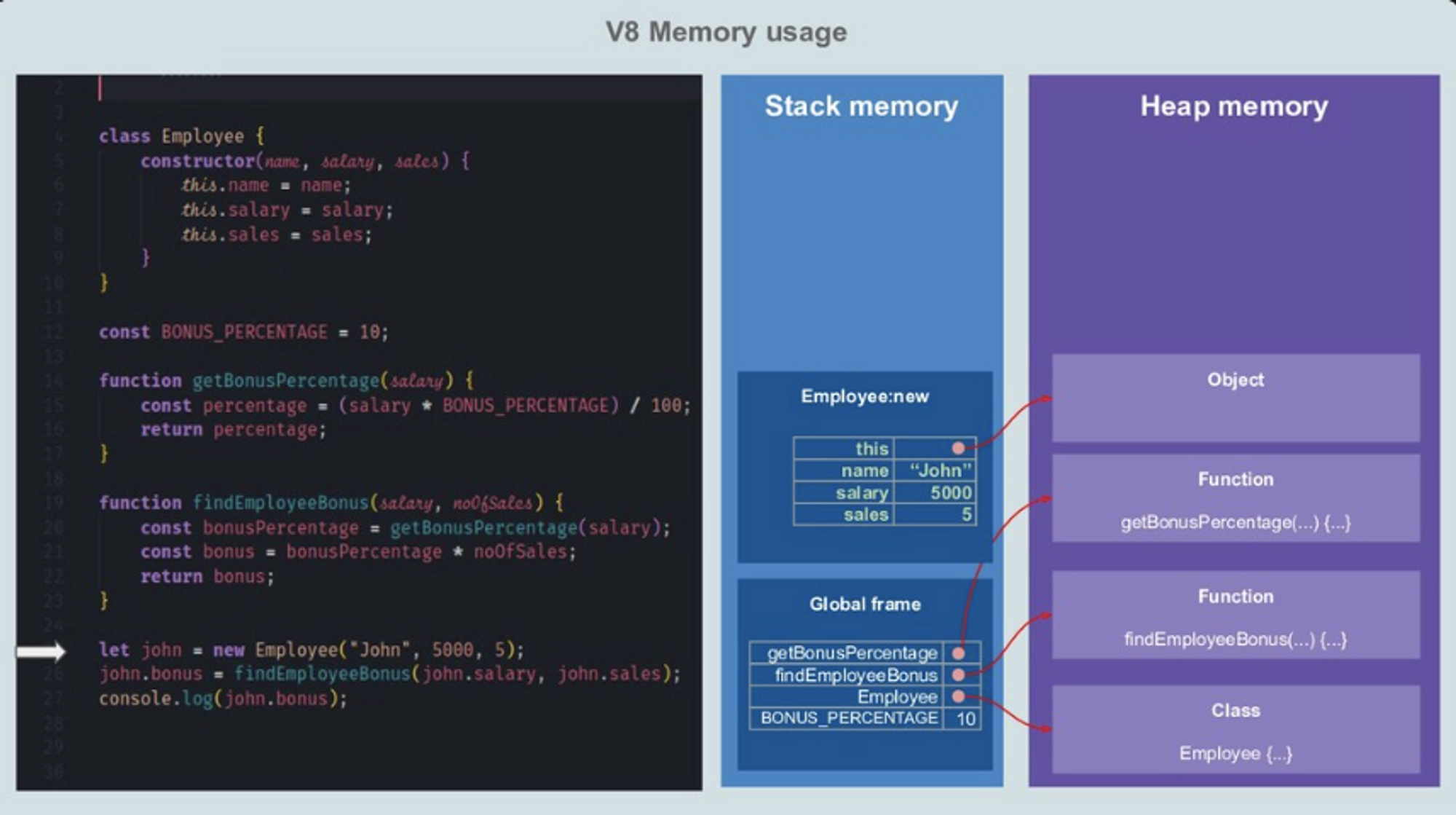This screenshot has width=1456, height=815.
Task: Select the Class Employee heap box
Action: 1235,730
